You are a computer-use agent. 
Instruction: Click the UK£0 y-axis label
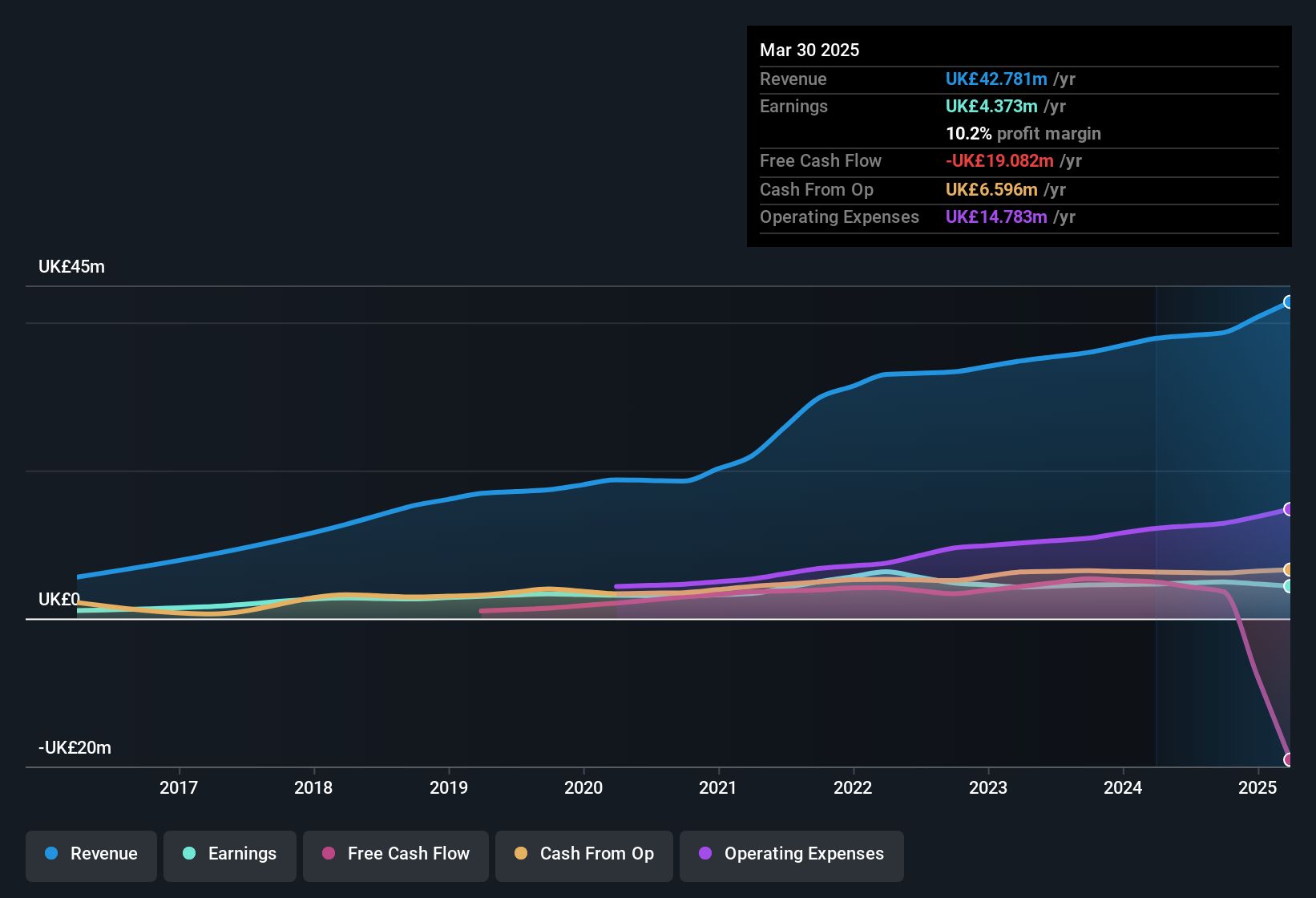[x=59, y=600]
